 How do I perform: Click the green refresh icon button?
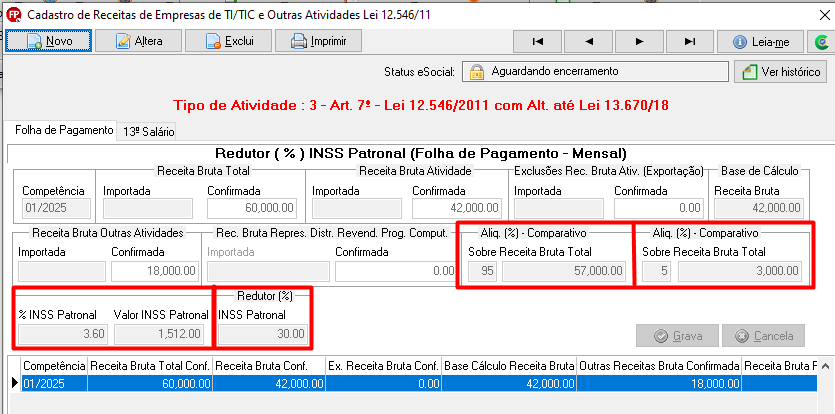[x=821, y=42]
